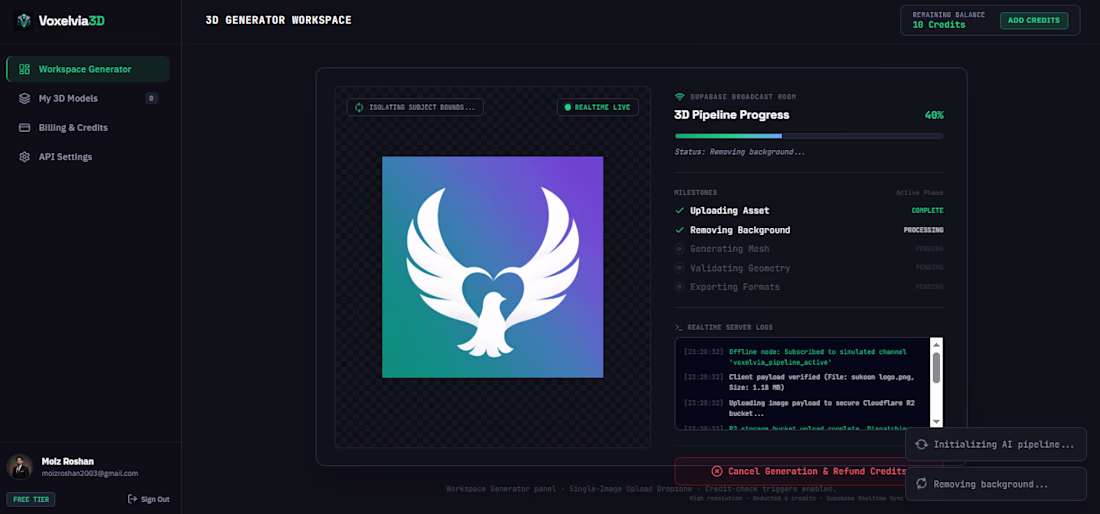This screenshot has height=514, width=1100.
Task: Click the server logs scroll down arrow
Action: 936,421
